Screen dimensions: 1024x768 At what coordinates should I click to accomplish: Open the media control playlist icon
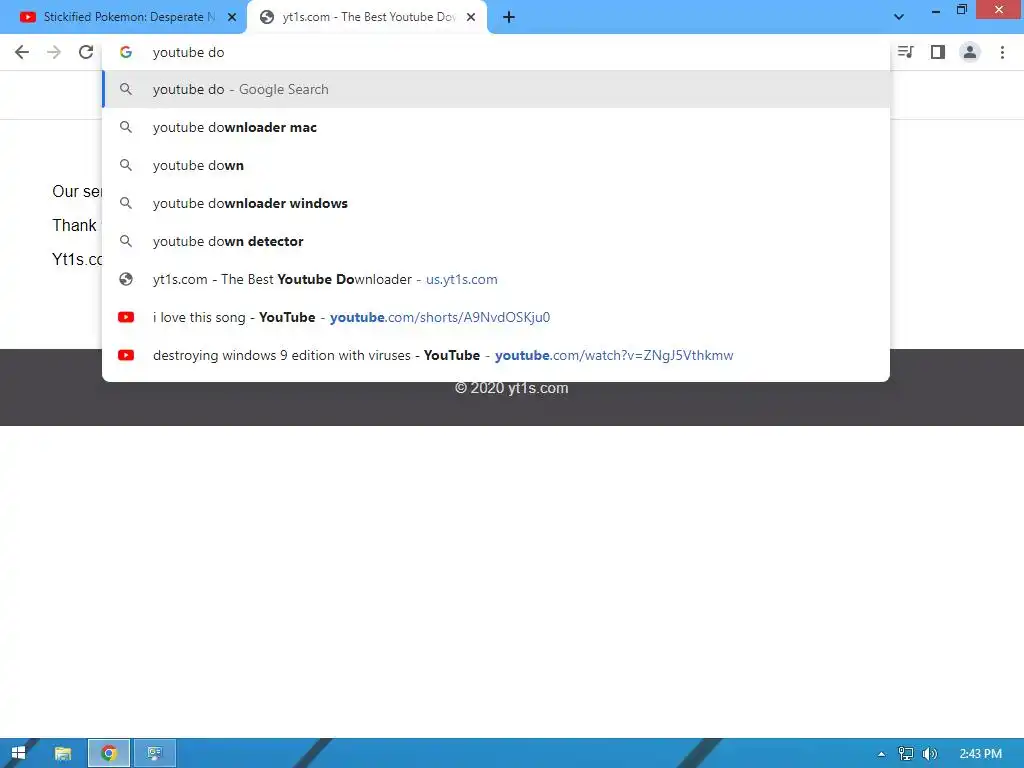point(906,52)
